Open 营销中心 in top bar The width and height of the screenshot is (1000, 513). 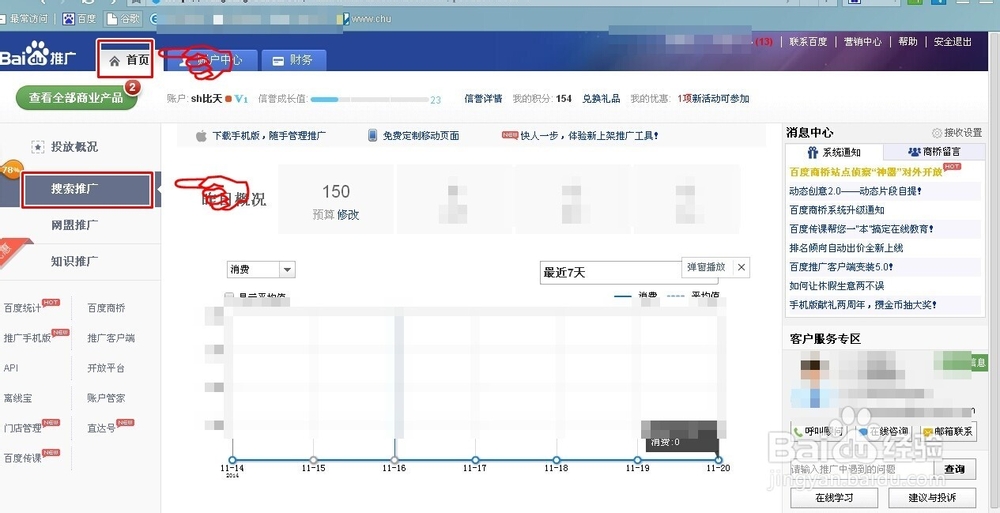click(863, 41)
